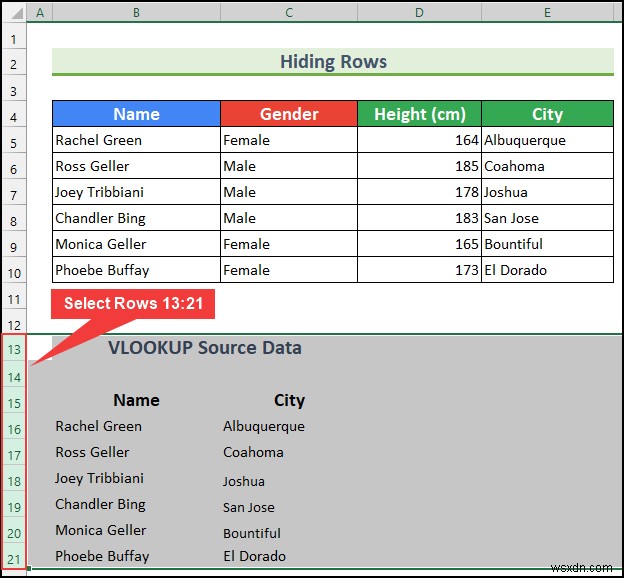
Task: Click Phoebe Buffay in the source data
Action: coord(102,556)
